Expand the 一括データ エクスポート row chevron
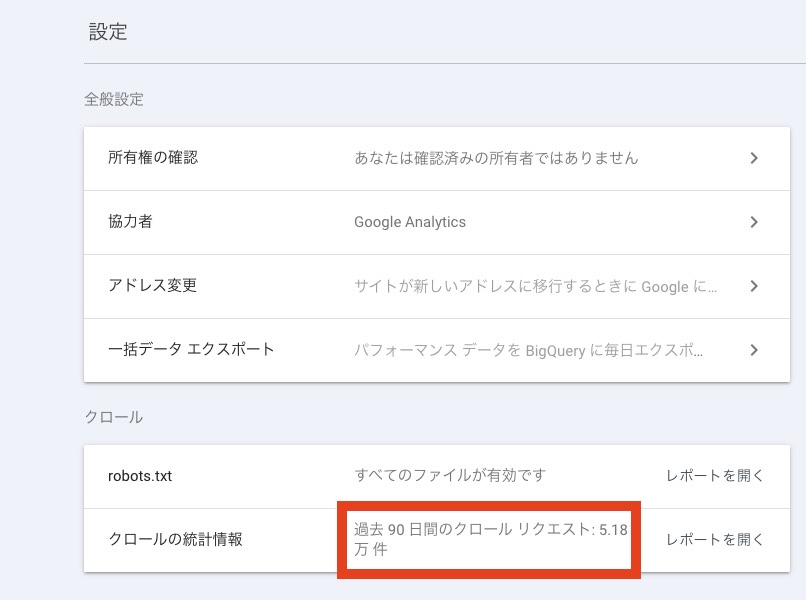The image size is (806, 600). 755,350
